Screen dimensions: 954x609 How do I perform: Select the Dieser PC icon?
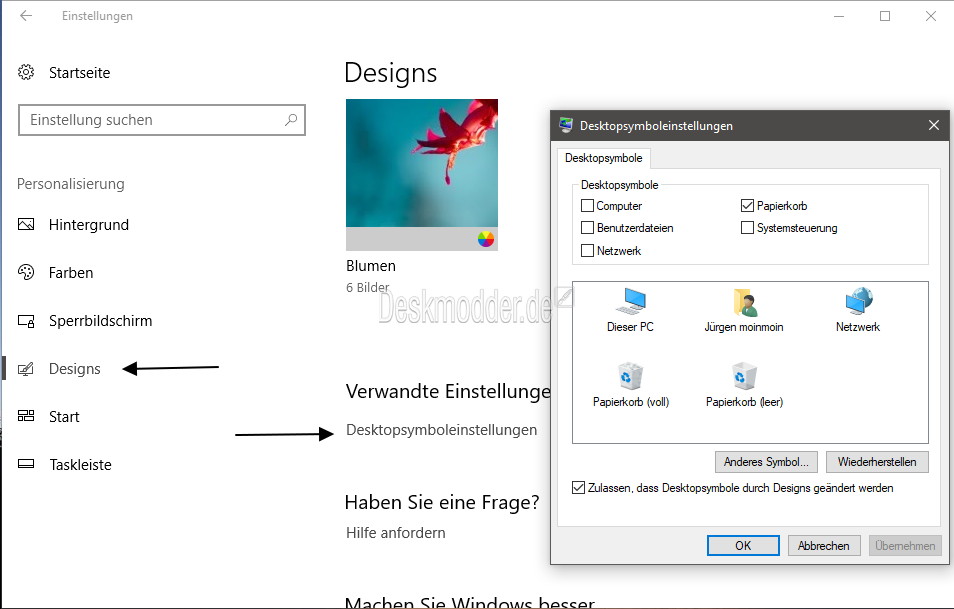(x=630, y=302)
